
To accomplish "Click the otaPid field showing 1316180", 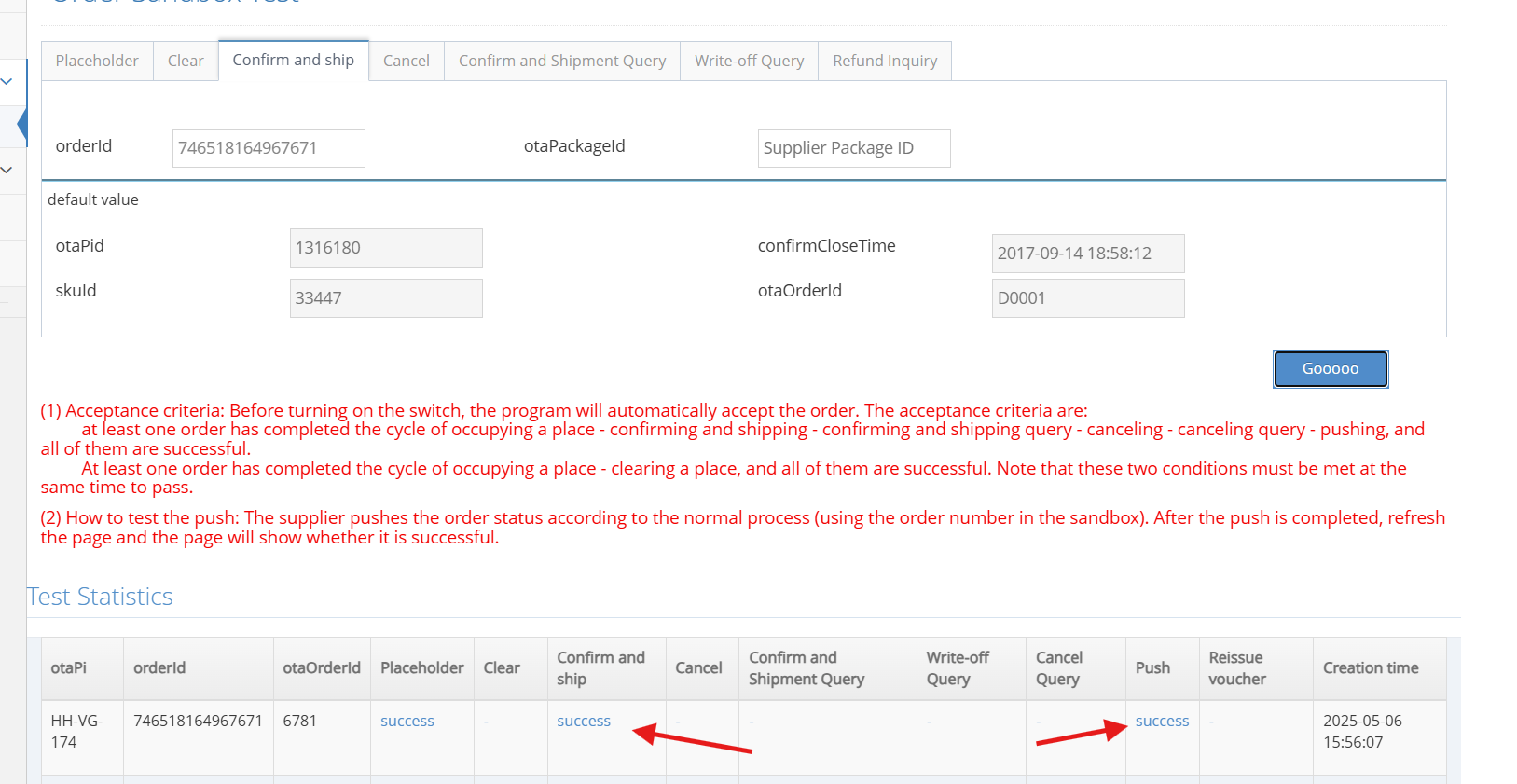I will [386, 248].
